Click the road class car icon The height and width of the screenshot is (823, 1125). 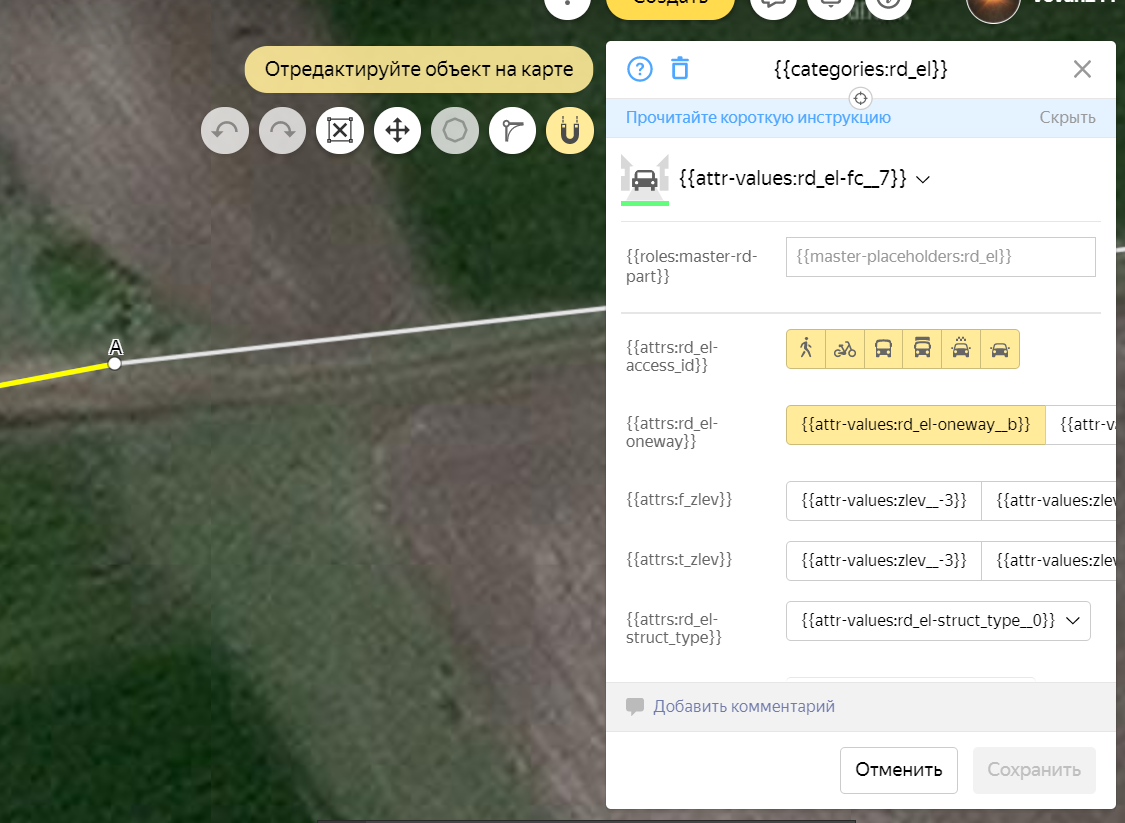coord(644,180)
